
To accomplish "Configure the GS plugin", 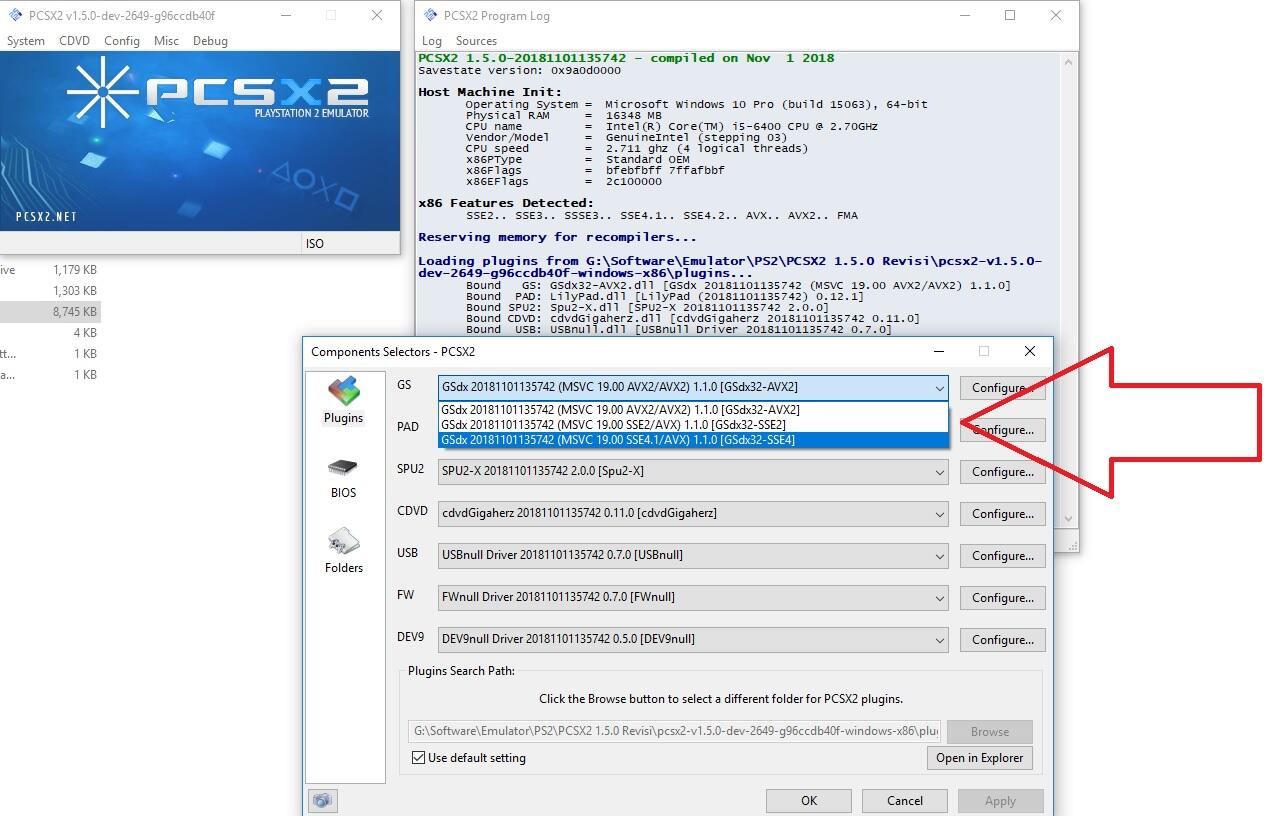I will [1003, 388].
